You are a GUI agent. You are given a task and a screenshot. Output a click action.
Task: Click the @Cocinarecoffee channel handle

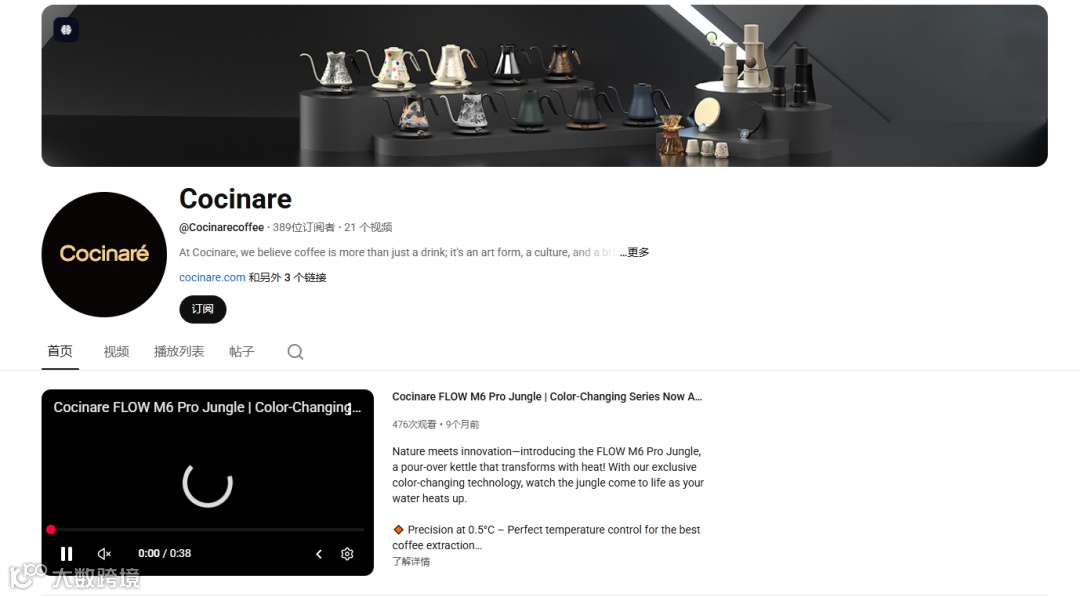pyautogui.click(x=221, y=227)
